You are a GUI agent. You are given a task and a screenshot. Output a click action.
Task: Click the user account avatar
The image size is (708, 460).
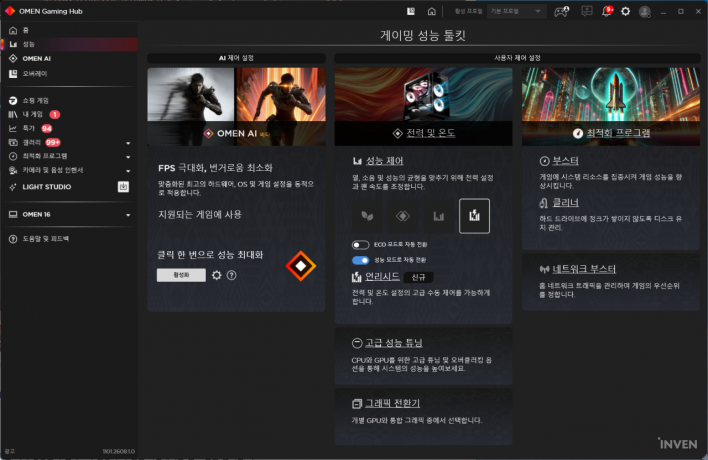645,12
